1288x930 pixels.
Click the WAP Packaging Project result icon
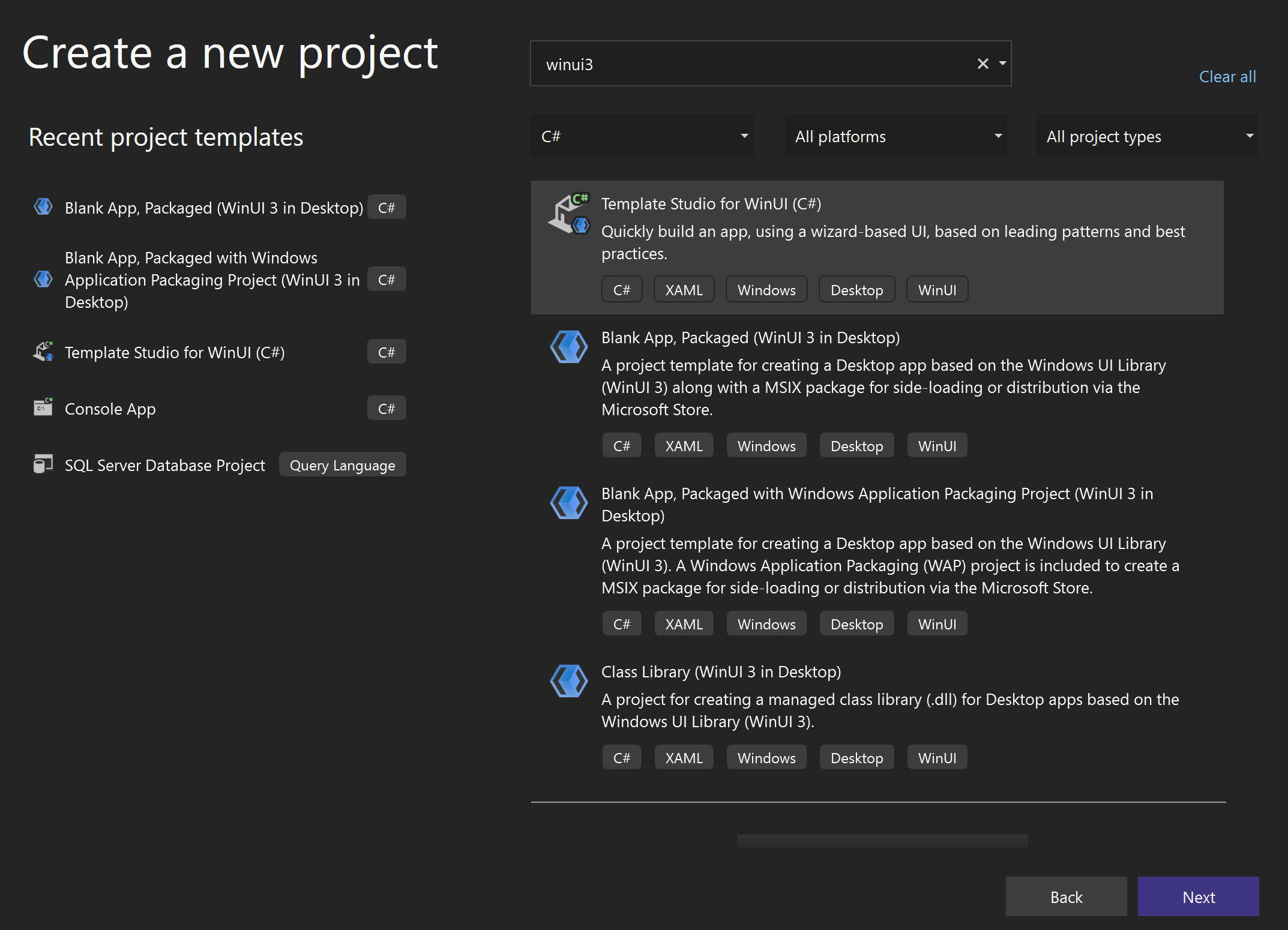568,503
